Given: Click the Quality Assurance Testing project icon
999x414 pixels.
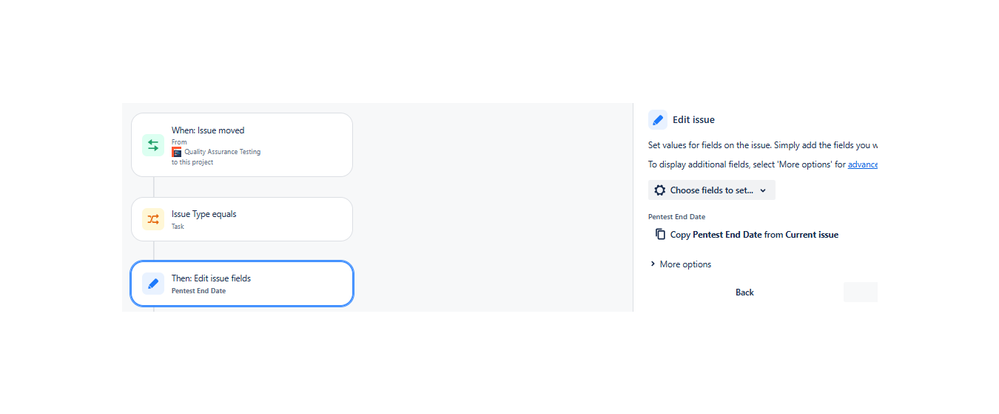Looking at the screenshot, I should click(x=176, y=152).
